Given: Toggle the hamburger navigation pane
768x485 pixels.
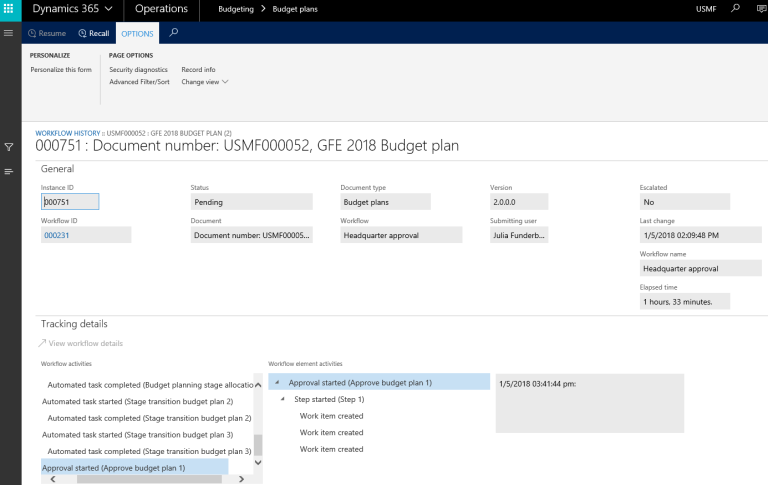Looking at the screenshot, I should [x=9, y=33].
